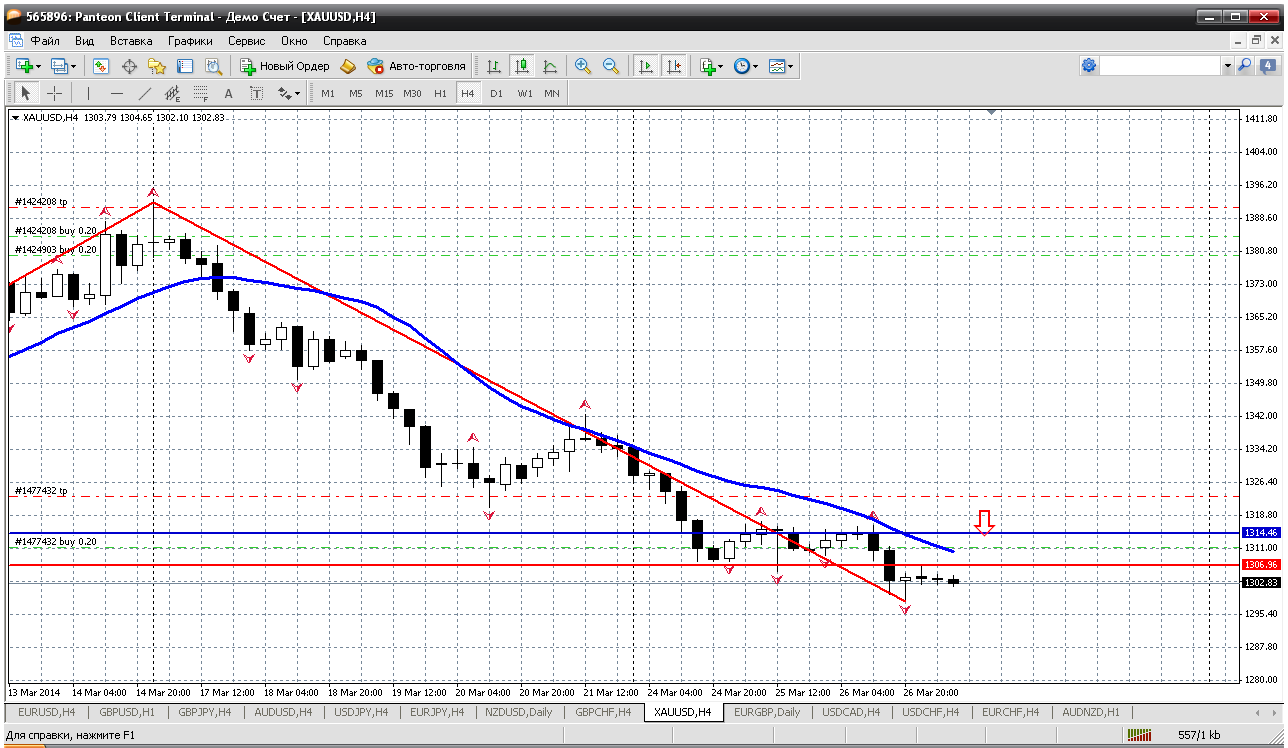Open the indicators list icon
Screen dimensions: 1288x748
click(x=708, y=66)
